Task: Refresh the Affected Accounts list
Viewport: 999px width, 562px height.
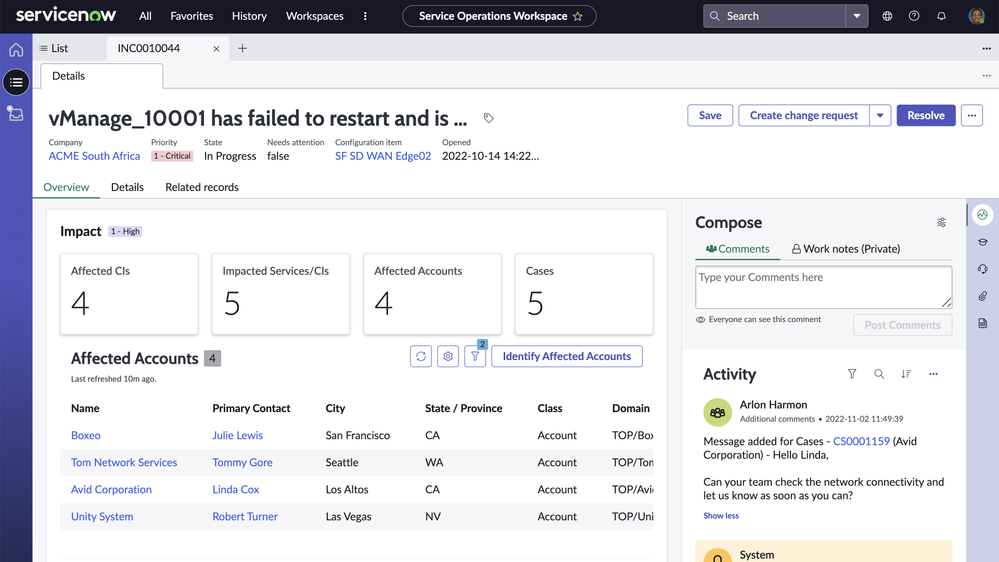Action: coord(420,356)
